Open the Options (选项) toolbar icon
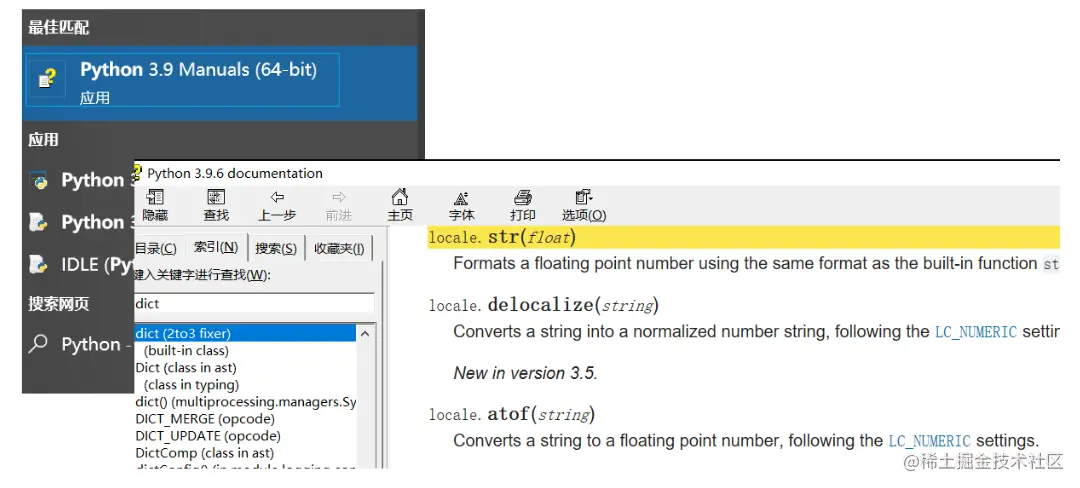 click(x=583, y=198)
